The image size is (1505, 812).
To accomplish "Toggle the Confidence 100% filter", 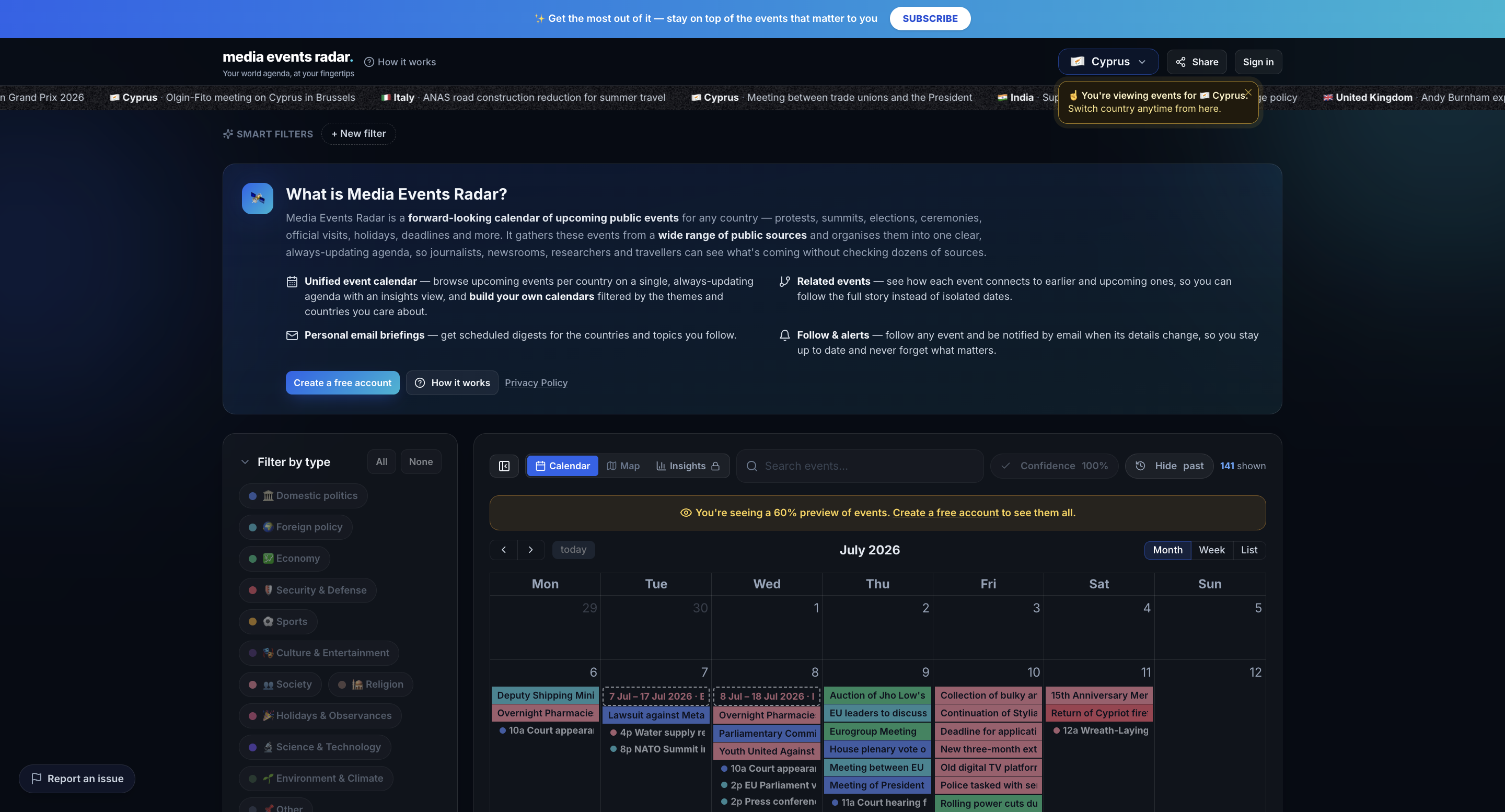I will pyautogui.click(x=1055, y=466).
